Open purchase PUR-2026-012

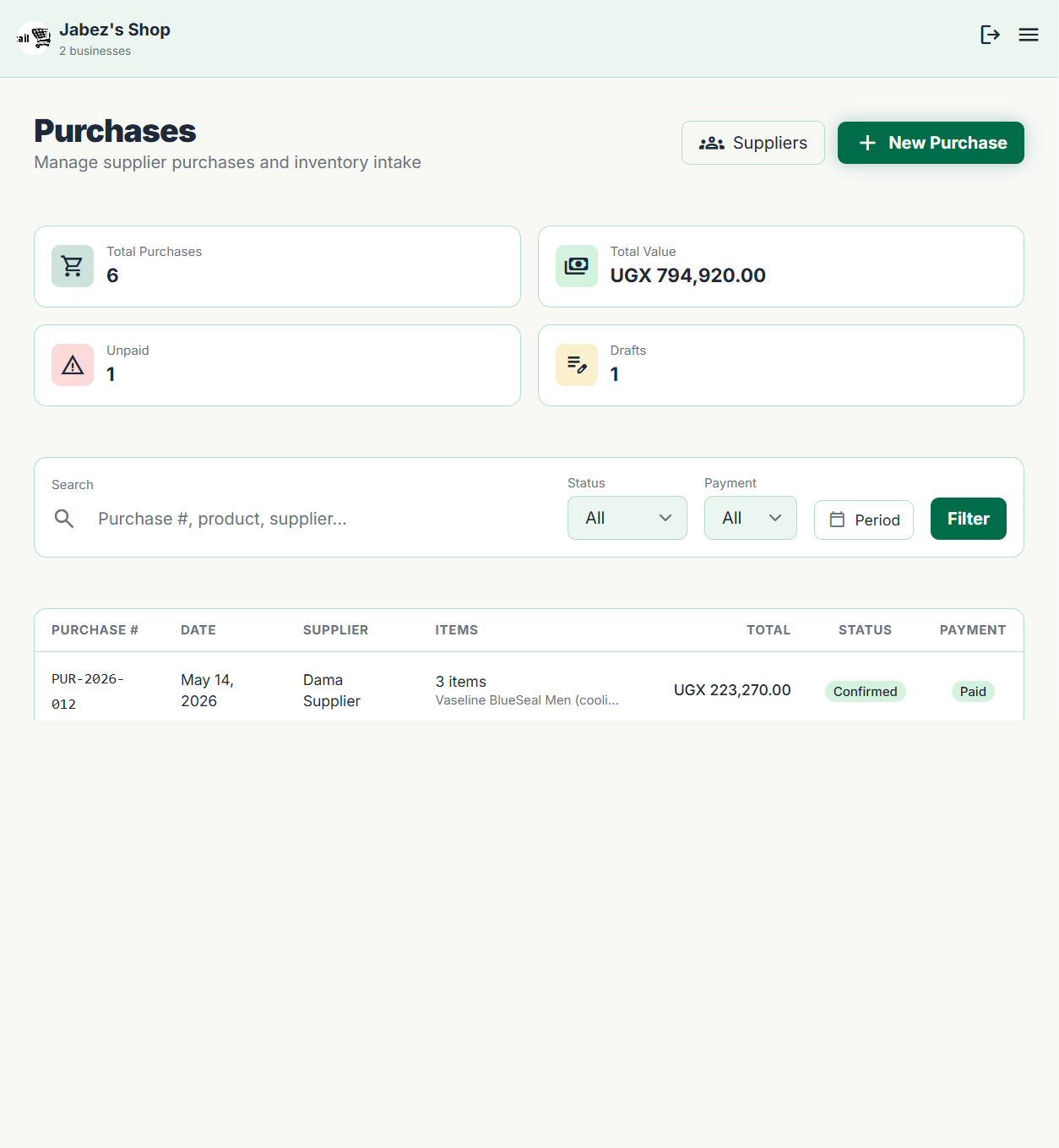click(x=88, y=691)
